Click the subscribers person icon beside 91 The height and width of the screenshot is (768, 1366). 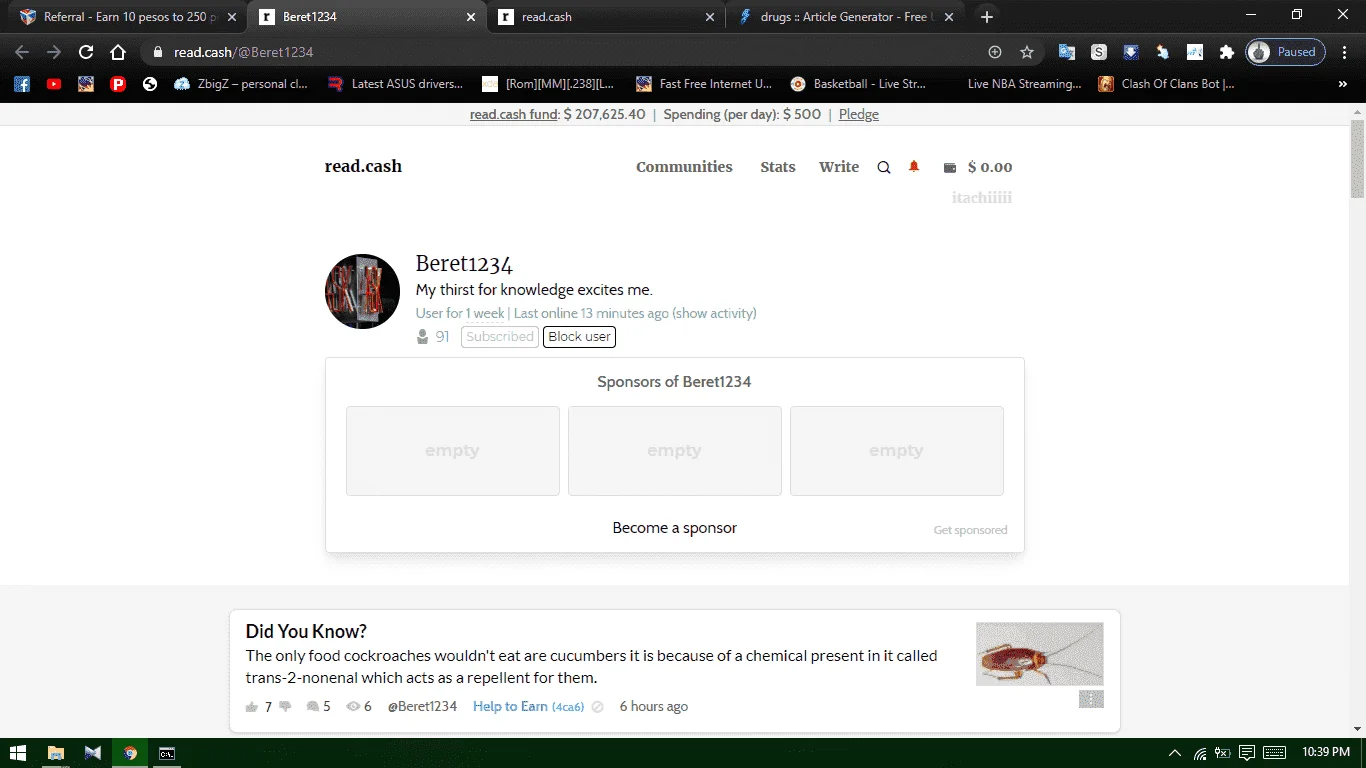[x=423, y=337]
